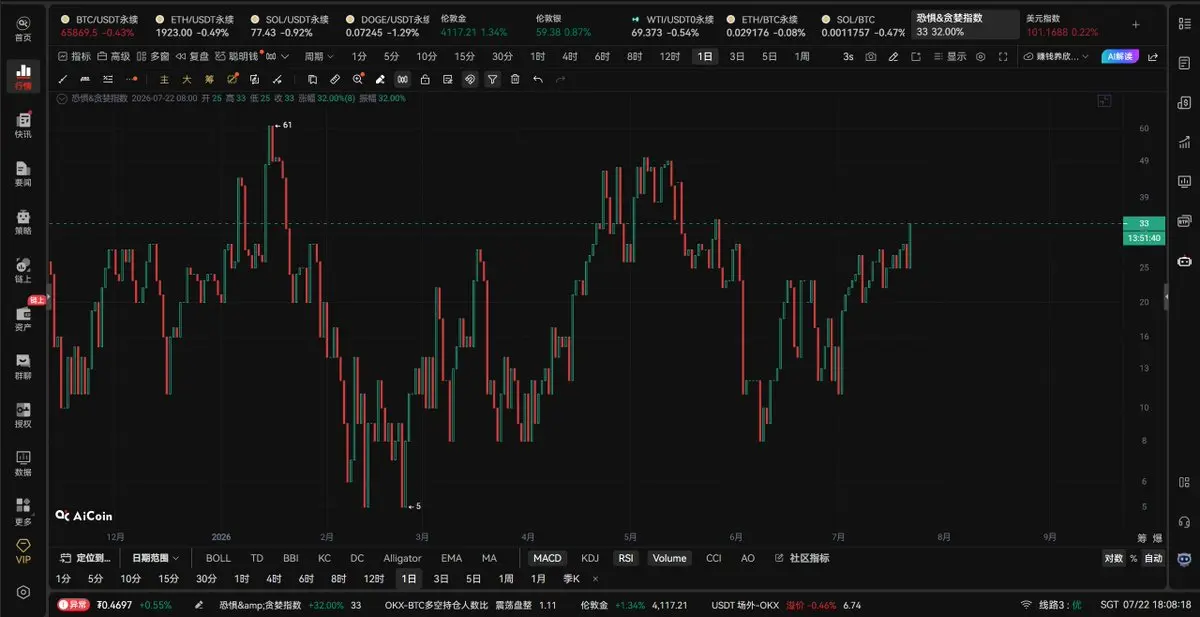Click the AI解读 button
The image size is (1200, 617).
[1117, 57]
